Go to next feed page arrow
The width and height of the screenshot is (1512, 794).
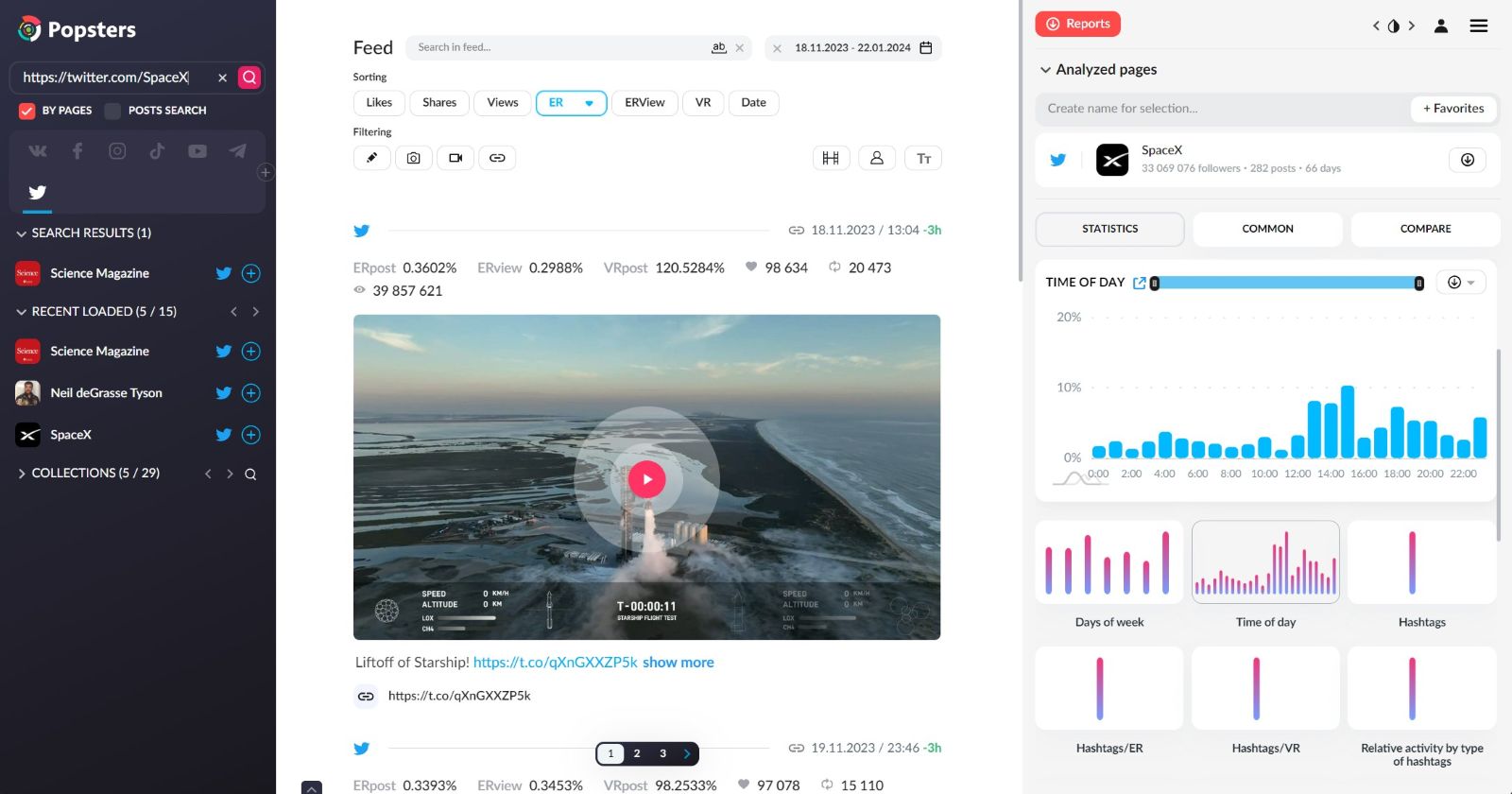[x=687, y=753]
